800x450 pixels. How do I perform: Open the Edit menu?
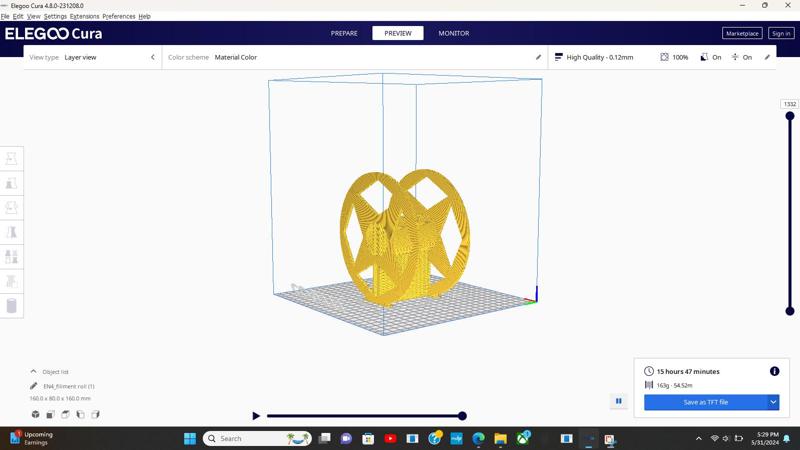pyautogui.click(x=18, y=16)
